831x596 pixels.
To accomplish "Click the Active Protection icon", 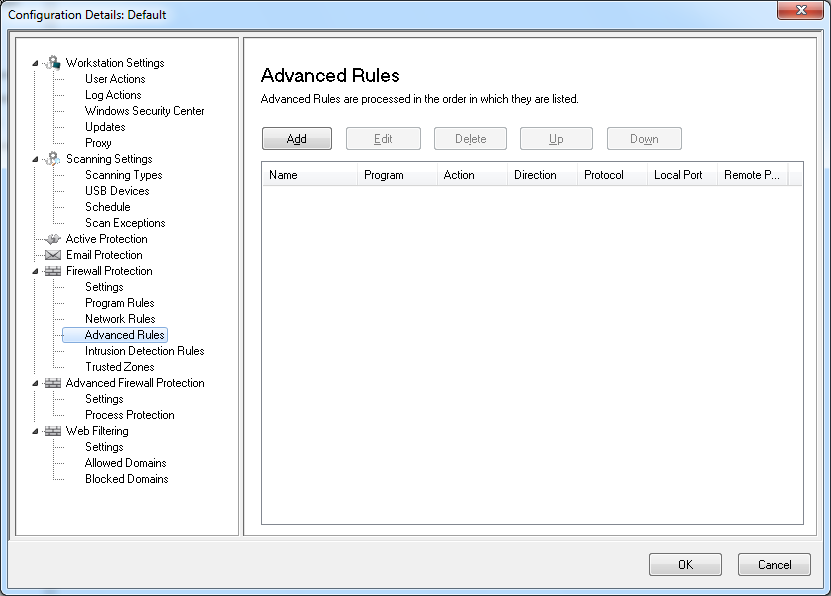I will tap(53, 239).
